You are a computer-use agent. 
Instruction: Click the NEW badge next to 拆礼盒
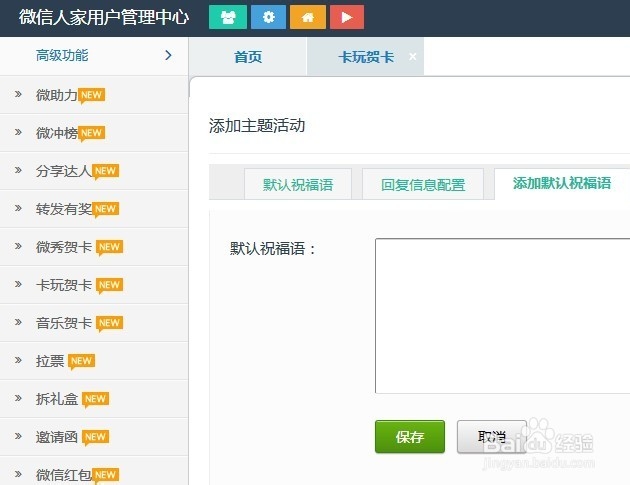tap(95, 399)
